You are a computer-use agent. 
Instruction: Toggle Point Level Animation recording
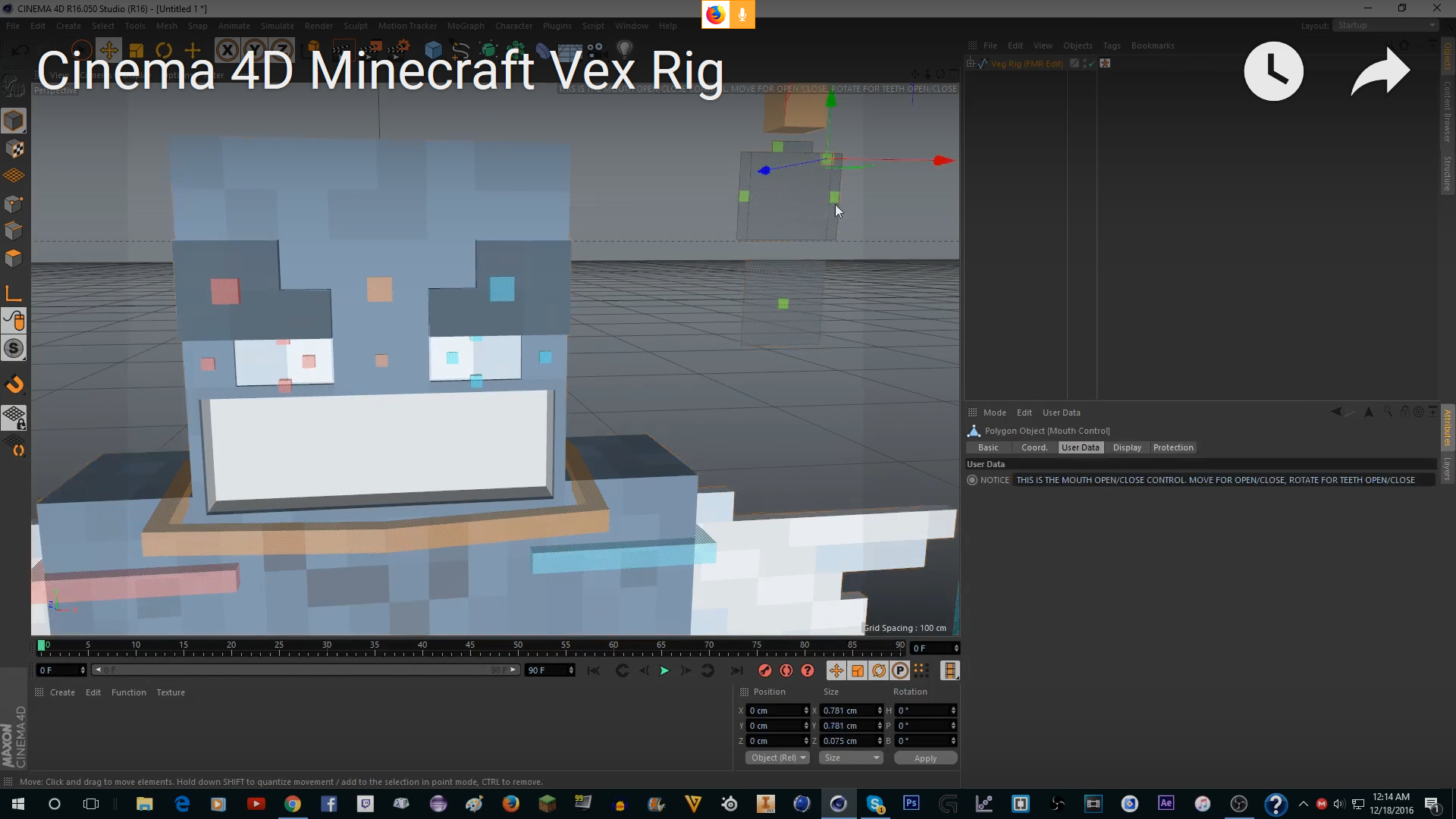pos(921,670)
